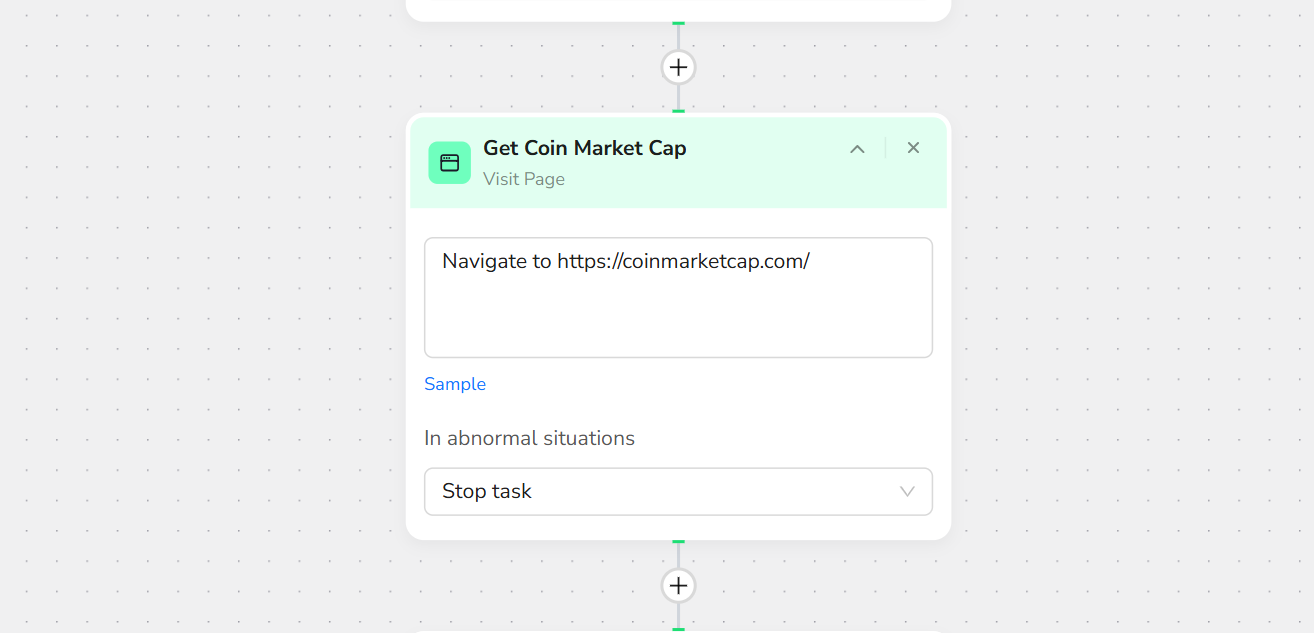Click the arrow in the Stop task box
The height and width of the screenshot is (633, 1314).
point(907,491)
